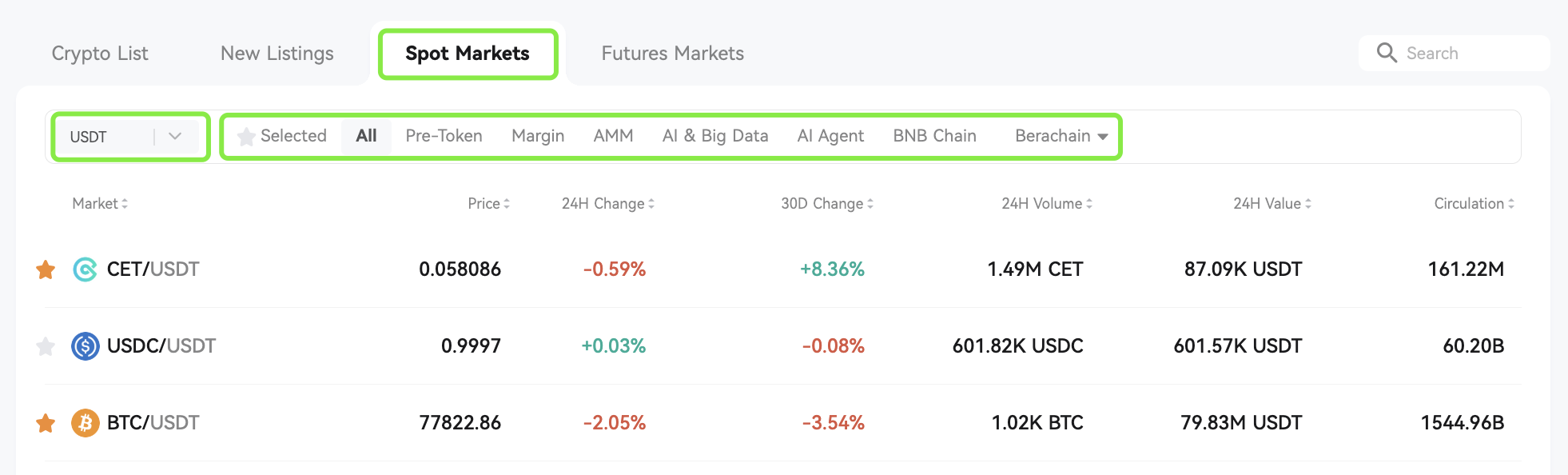Filter by Selected favorites
The image size is (1568, 475).
282,136
